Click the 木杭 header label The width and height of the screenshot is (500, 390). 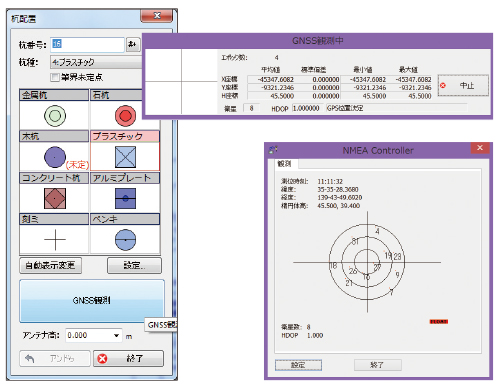click(x=54, y=136)
